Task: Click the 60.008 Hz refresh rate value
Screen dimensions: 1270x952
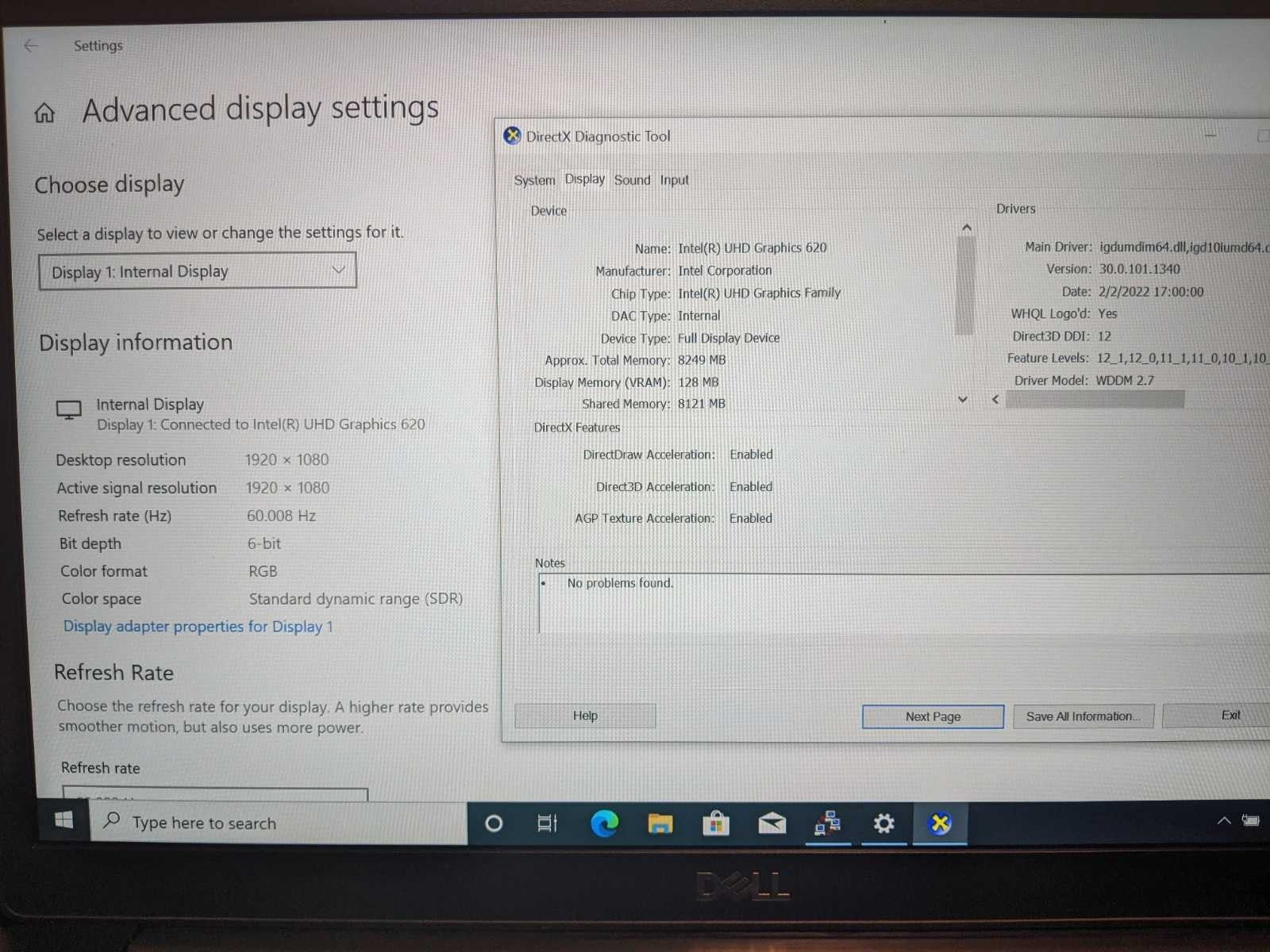Action: pos(281,516)
